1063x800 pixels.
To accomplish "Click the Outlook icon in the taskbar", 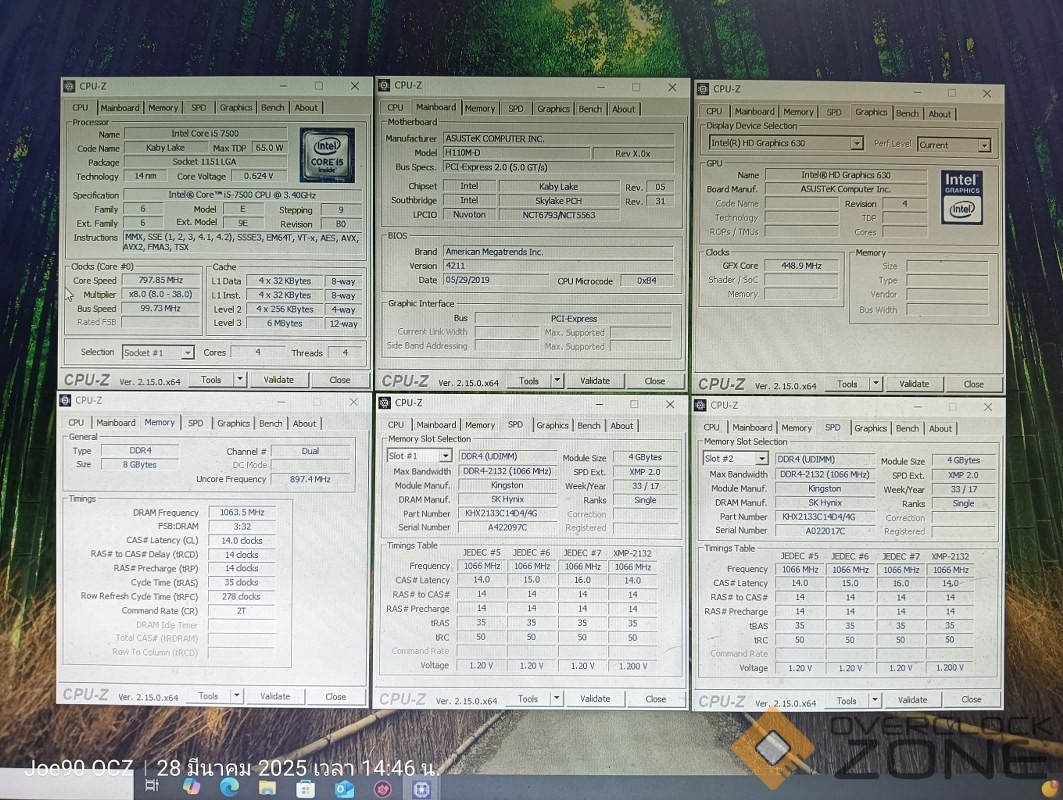I will [343, 788].
